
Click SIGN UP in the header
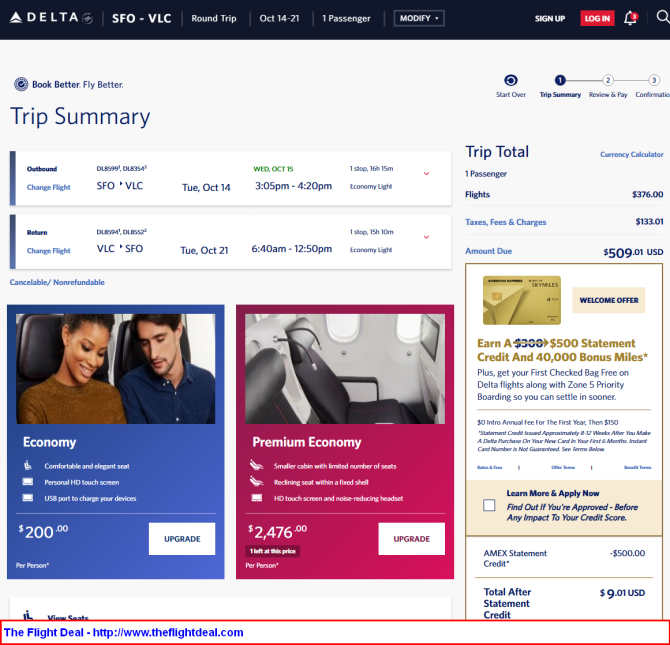click(550, 18)
